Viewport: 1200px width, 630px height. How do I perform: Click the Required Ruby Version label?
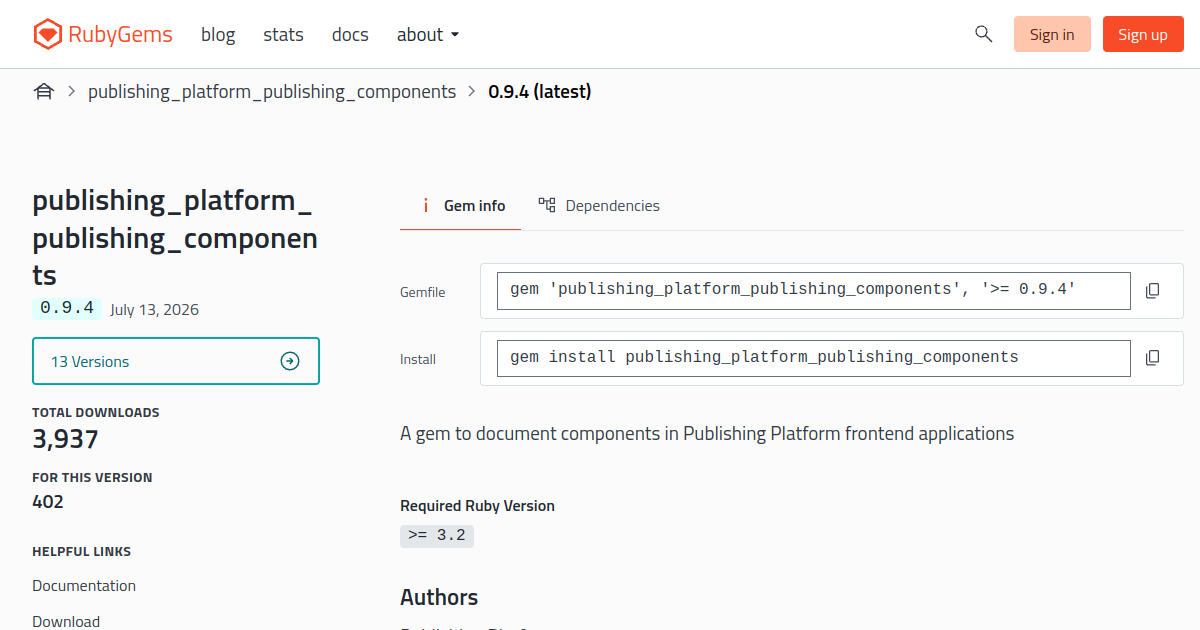(x=477, y=506)
